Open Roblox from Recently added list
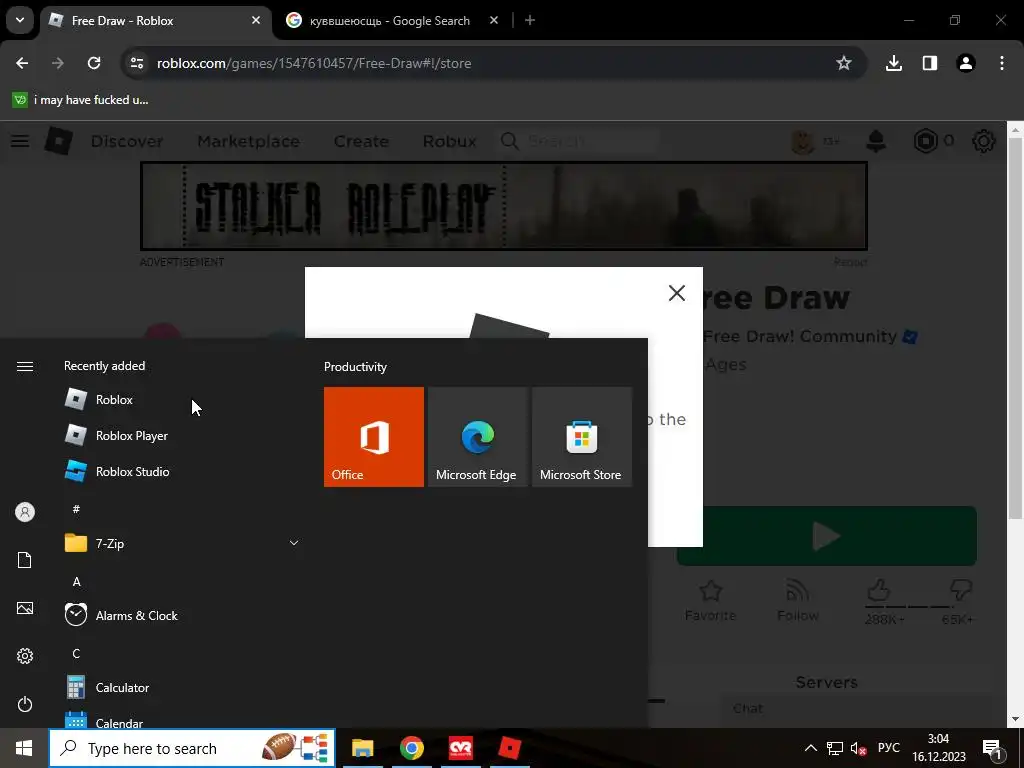The width and height of the screenshot is (1024, 768). click(182, 400)
